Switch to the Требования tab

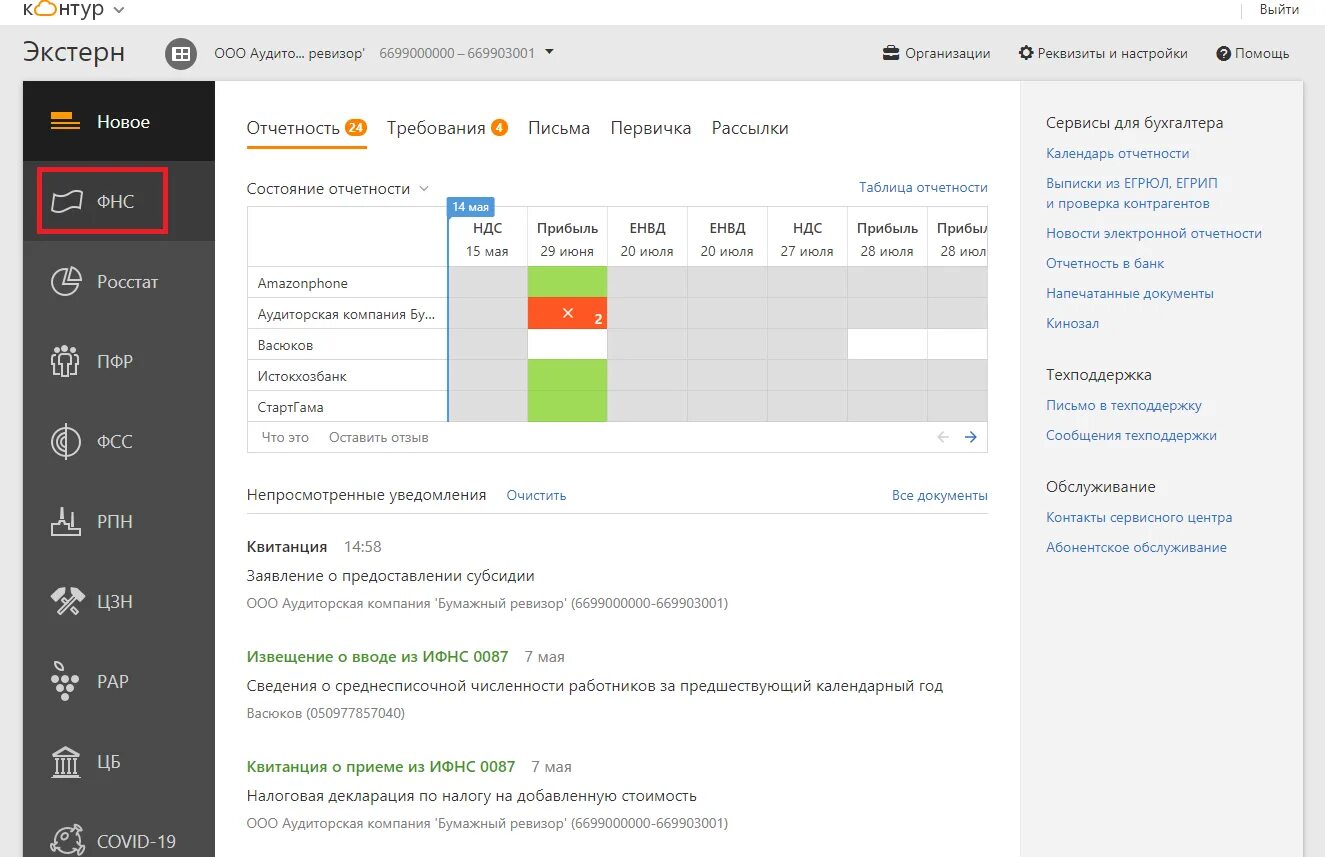click(447, 128)
